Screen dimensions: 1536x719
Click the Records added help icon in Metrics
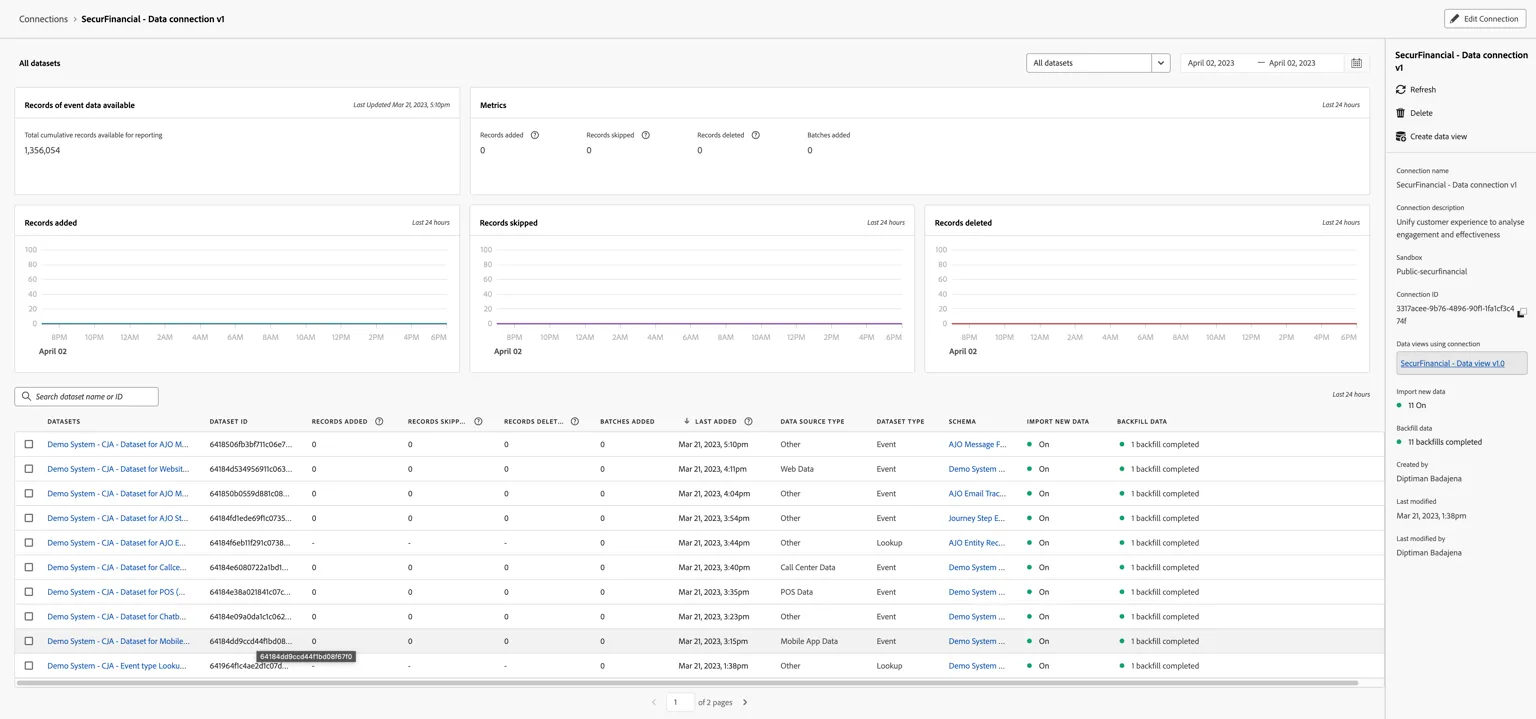pyautogui.click(x=535, y=135)
